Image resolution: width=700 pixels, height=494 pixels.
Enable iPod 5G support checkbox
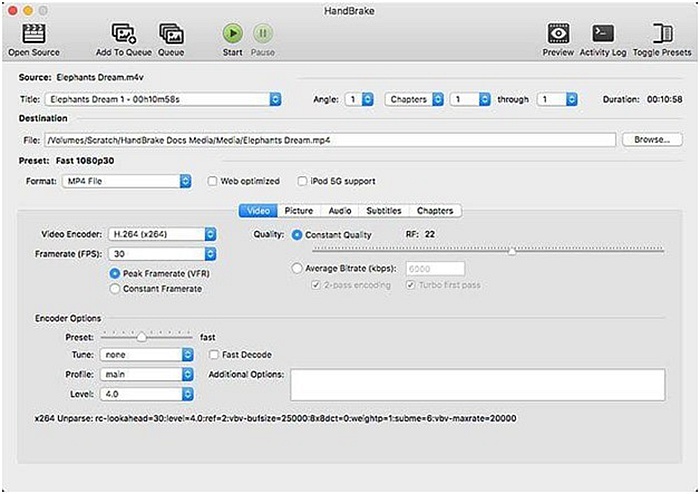(302, 181)
